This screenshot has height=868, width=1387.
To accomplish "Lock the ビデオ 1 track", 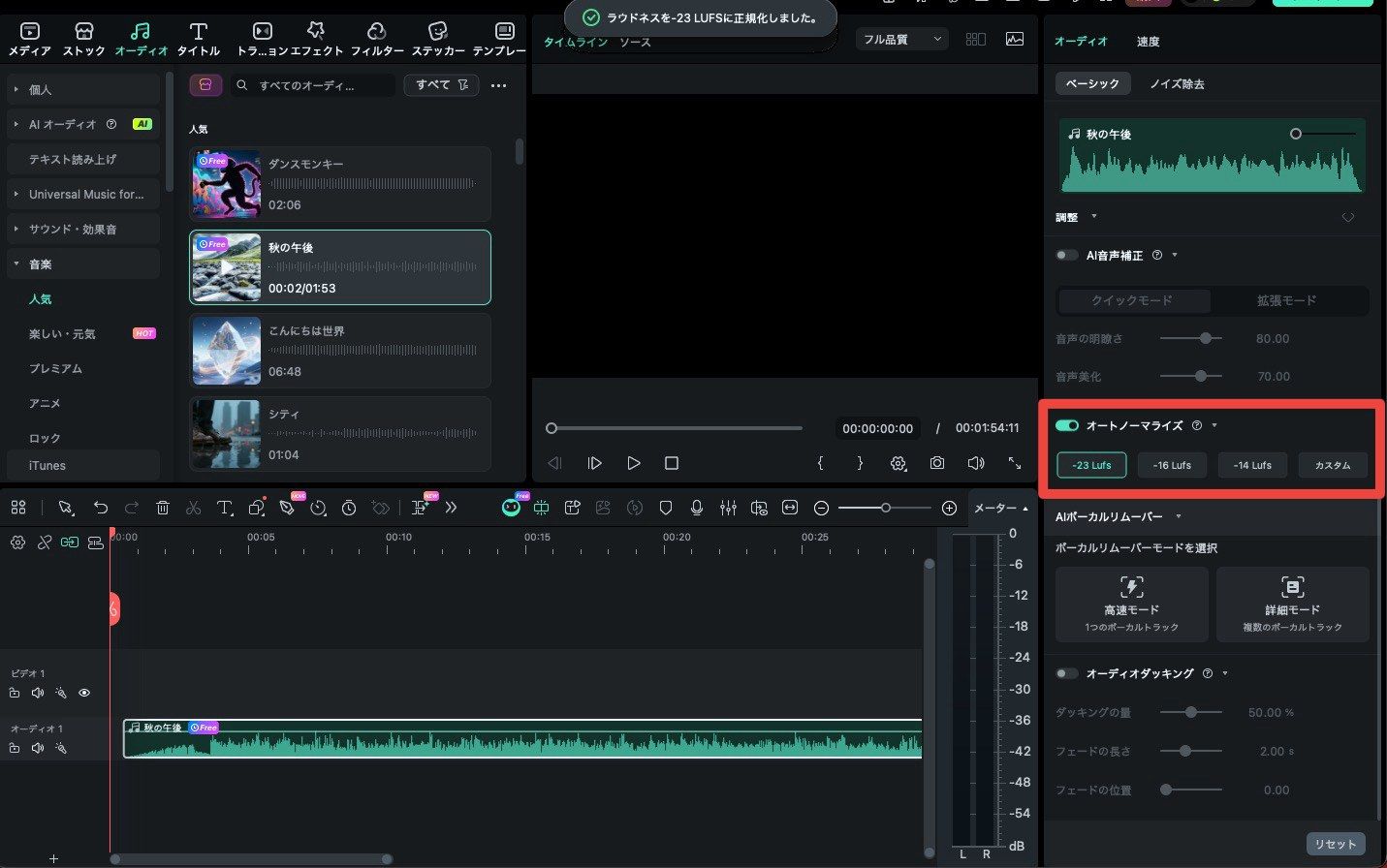I will 15,693.
